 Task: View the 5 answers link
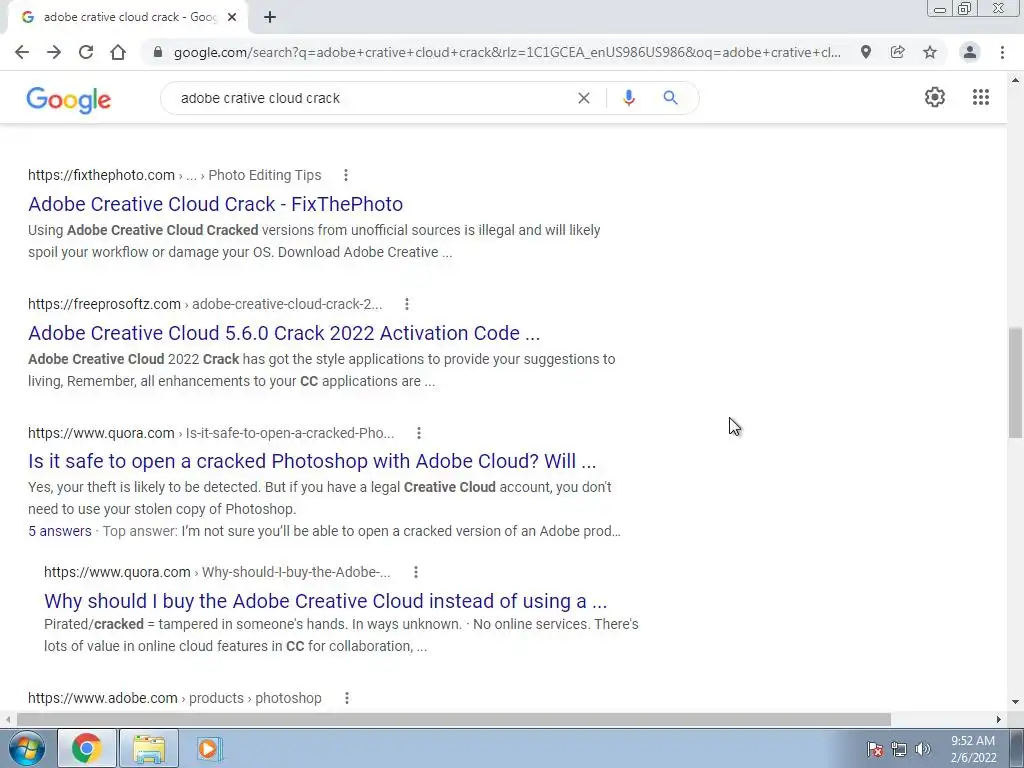tap(59, 531)
